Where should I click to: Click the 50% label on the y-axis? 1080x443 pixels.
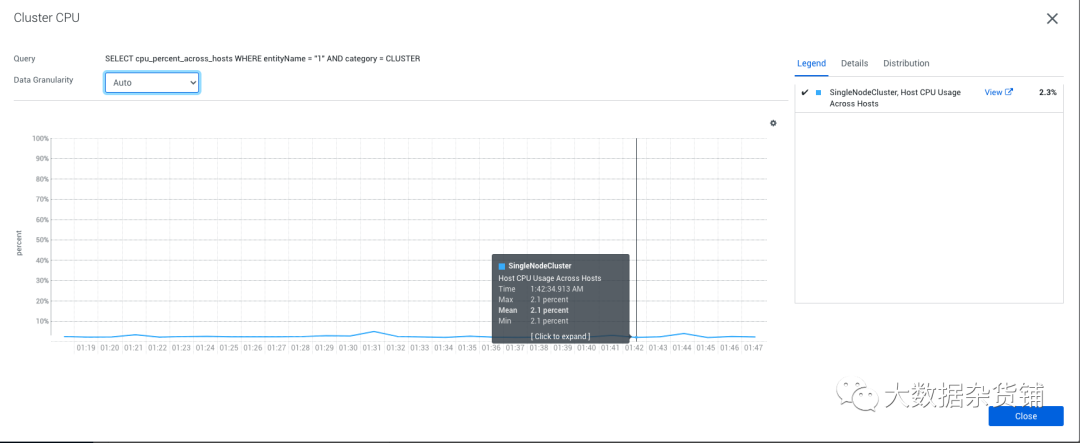pyautogui.click(x=42, y=240)
